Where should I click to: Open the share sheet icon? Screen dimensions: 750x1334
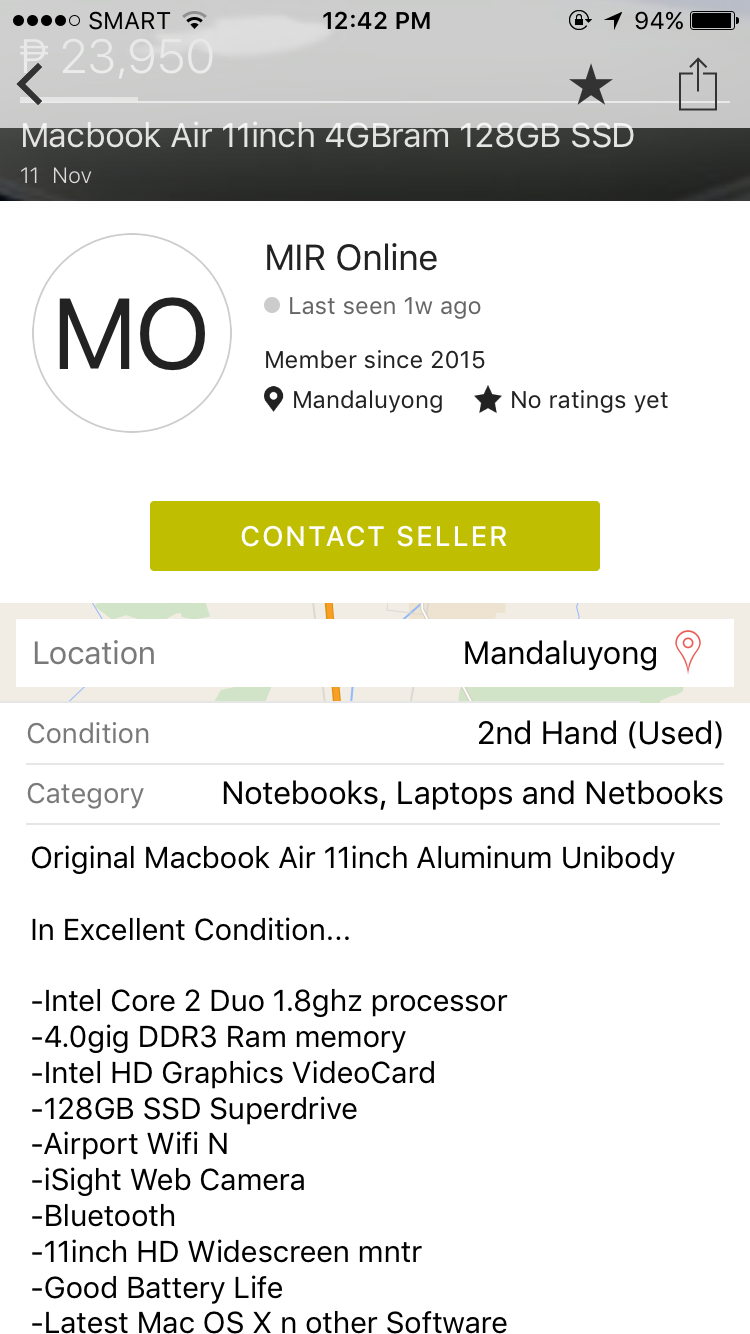click(x=698, y=84)
